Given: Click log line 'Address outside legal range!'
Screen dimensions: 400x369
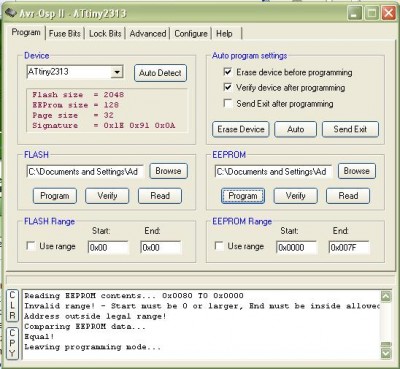Looking at the screenshot, I should 95,316.
